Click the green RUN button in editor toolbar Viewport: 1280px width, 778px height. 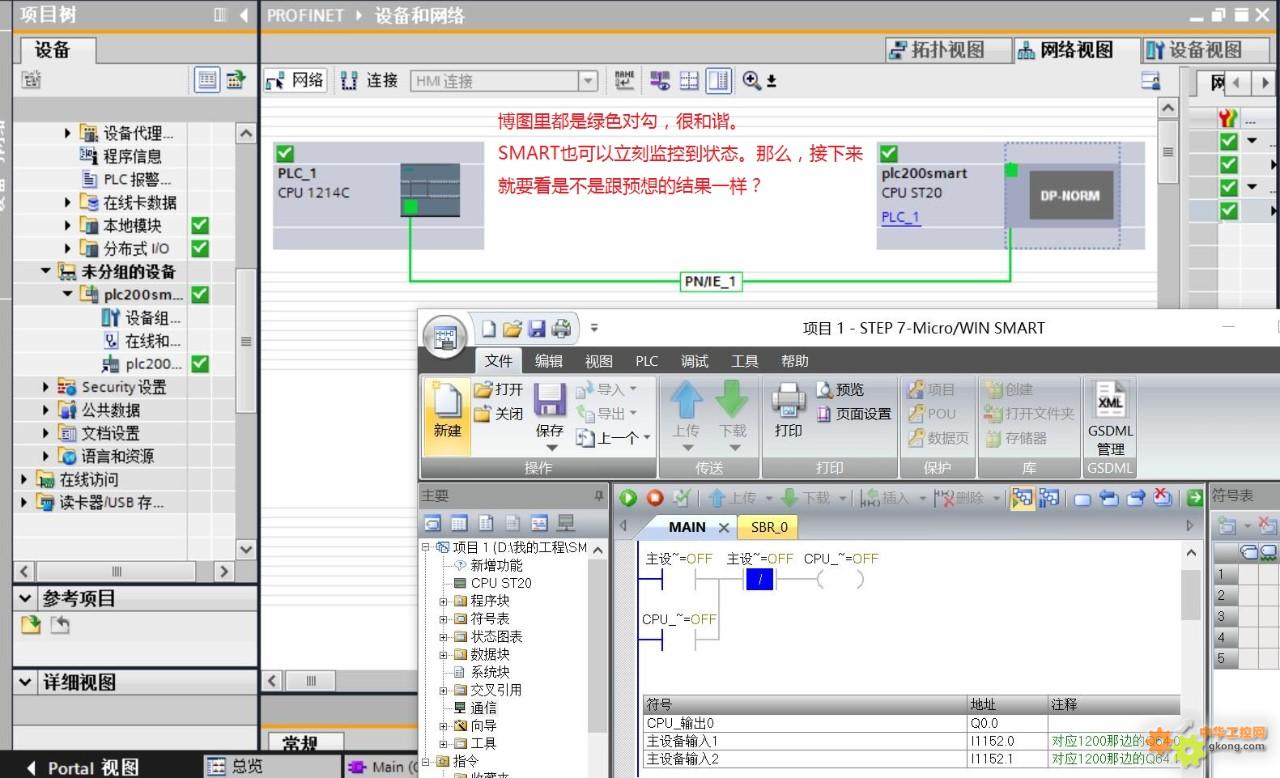click(629, 497)
